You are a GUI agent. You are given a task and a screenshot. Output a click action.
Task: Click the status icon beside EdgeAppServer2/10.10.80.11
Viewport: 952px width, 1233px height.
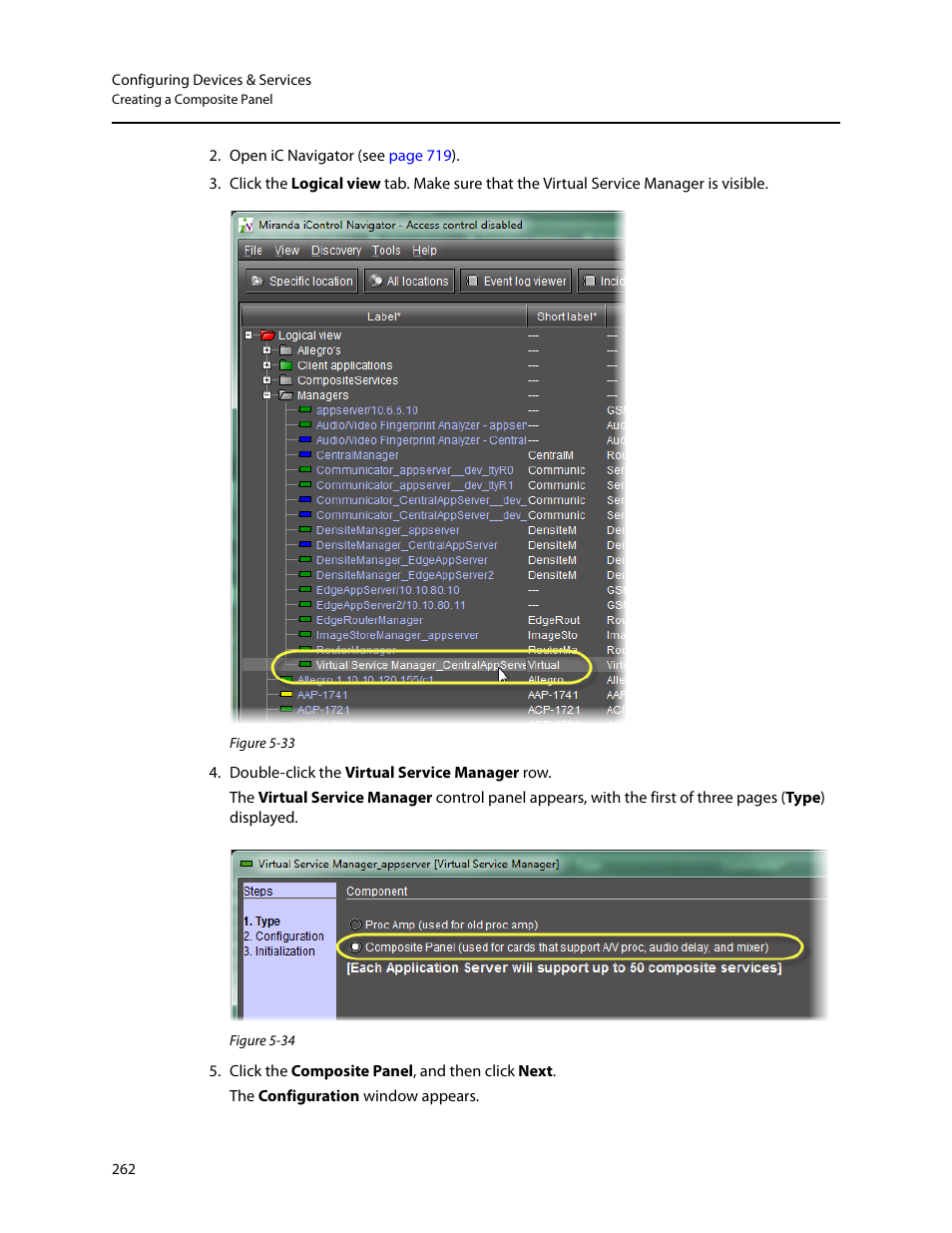(305, 604)
